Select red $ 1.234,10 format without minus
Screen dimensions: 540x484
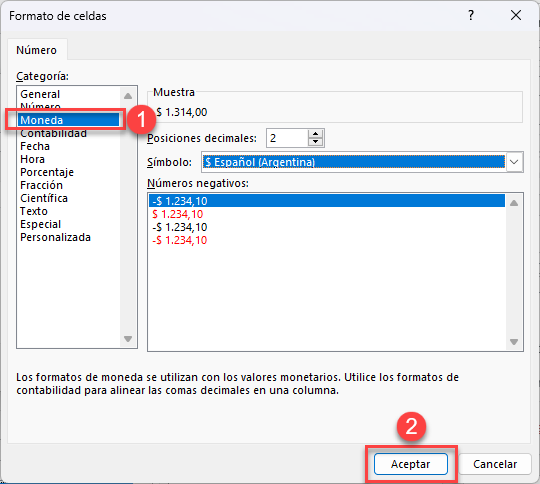pyautogui.click(x=327, y=214)
